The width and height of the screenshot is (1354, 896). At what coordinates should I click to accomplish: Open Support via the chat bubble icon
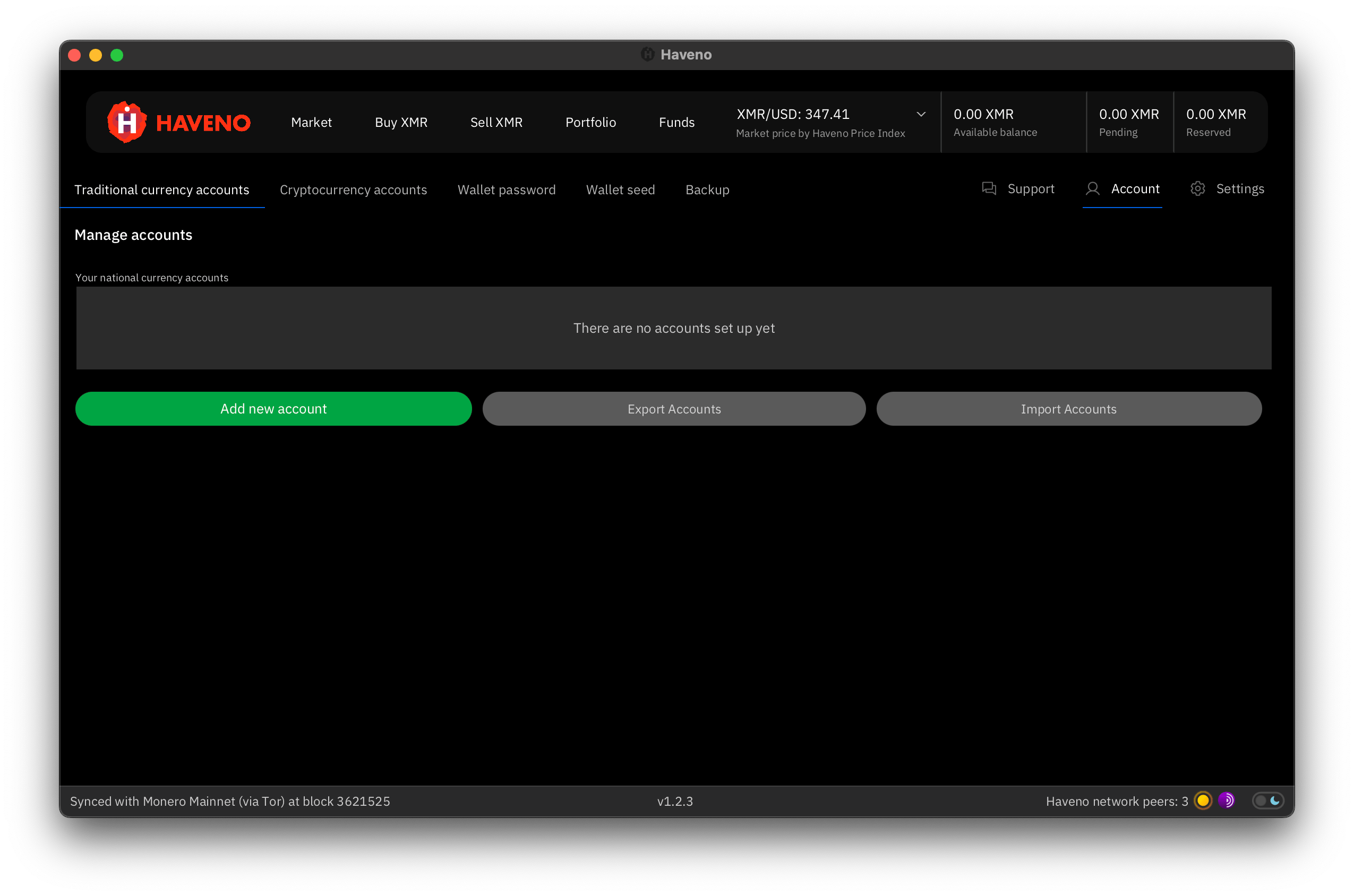point(989,188)
